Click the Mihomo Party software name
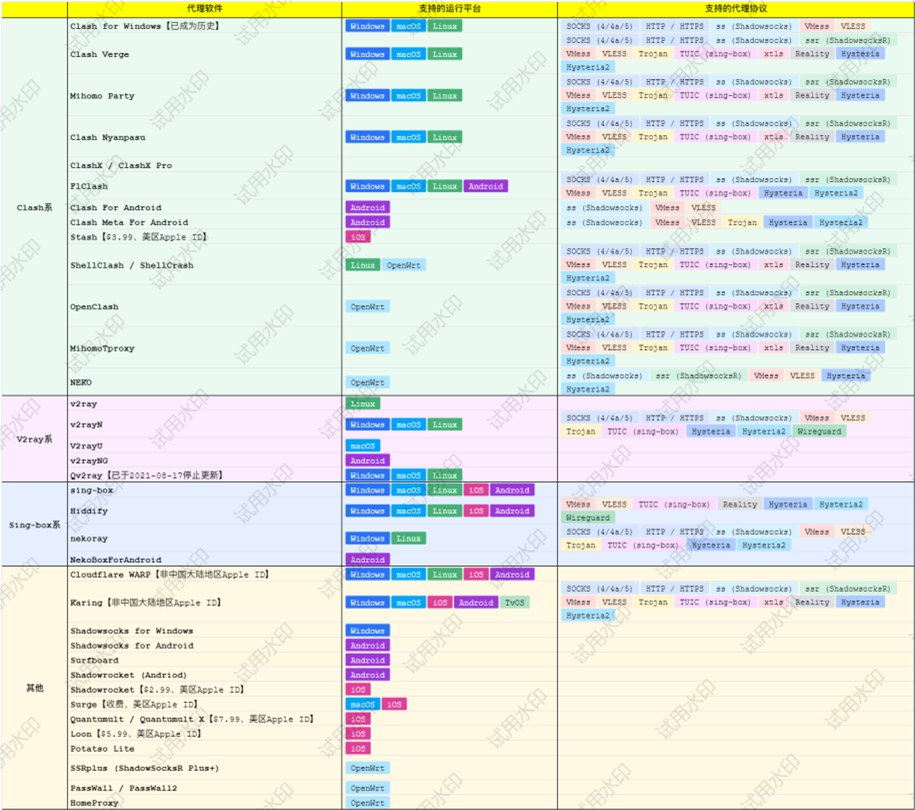Image resolution: width=915 pixels, height=810 pixels. (x=102, y=96)
